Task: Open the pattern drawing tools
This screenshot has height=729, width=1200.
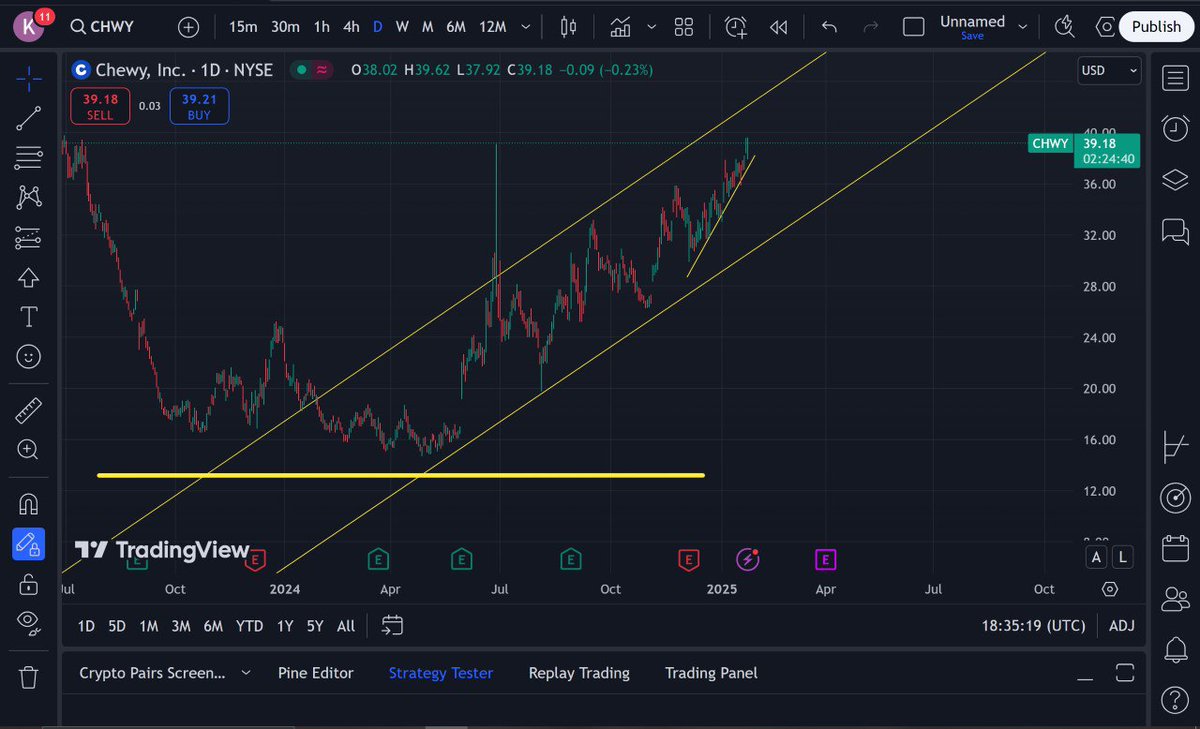Action: (x=29, y=197)
